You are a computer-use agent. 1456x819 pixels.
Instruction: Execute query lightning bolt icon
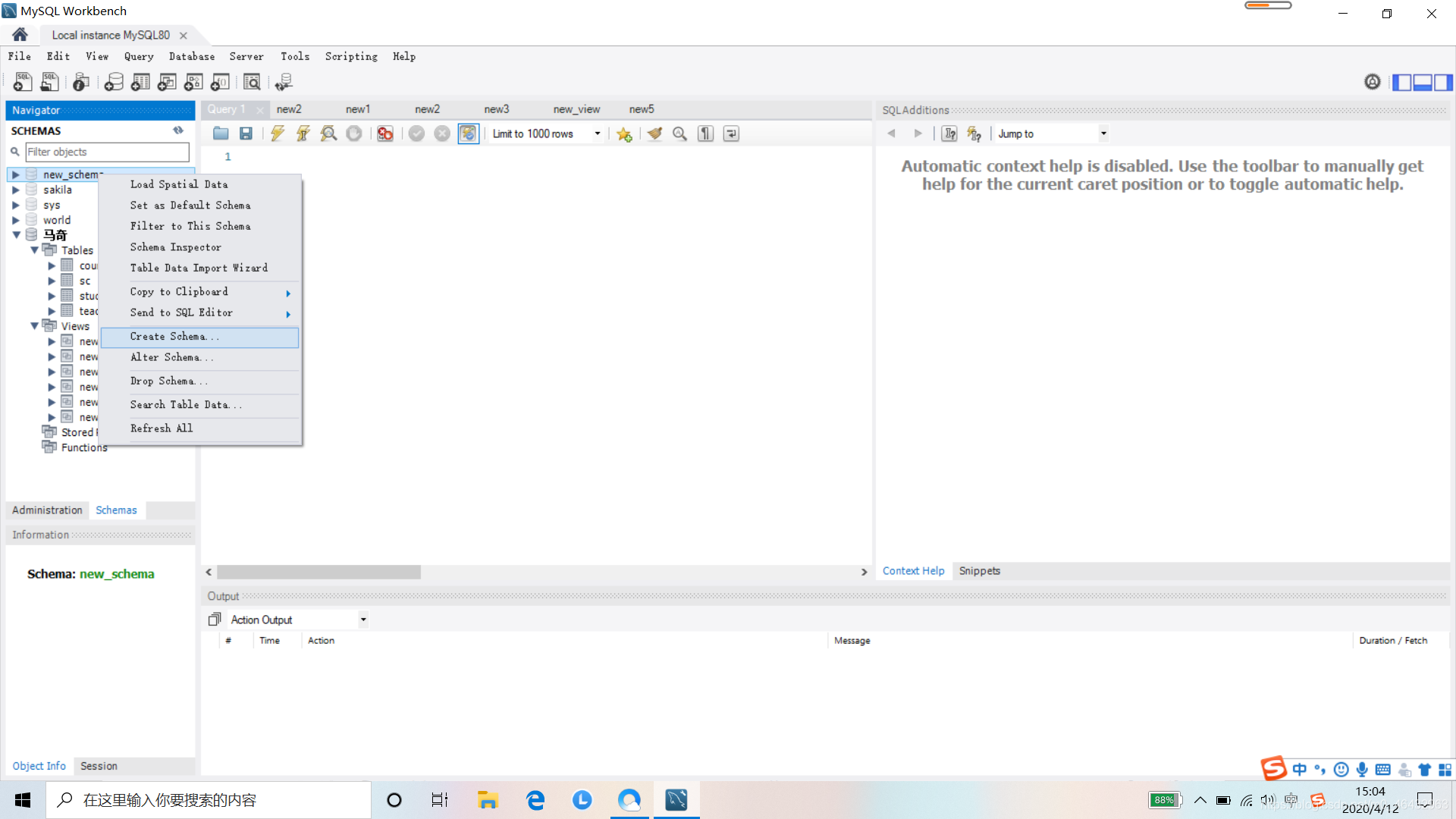(278, 133)
